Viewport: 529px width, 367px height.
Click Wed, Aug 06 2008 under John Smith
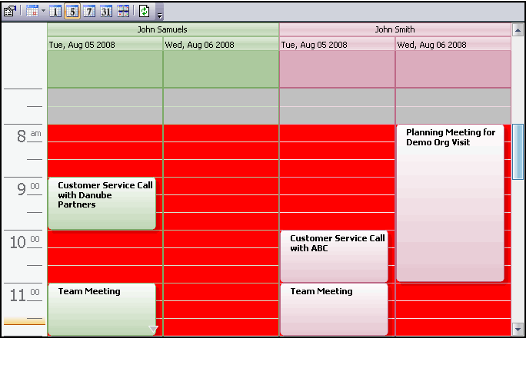coord(453,45)
